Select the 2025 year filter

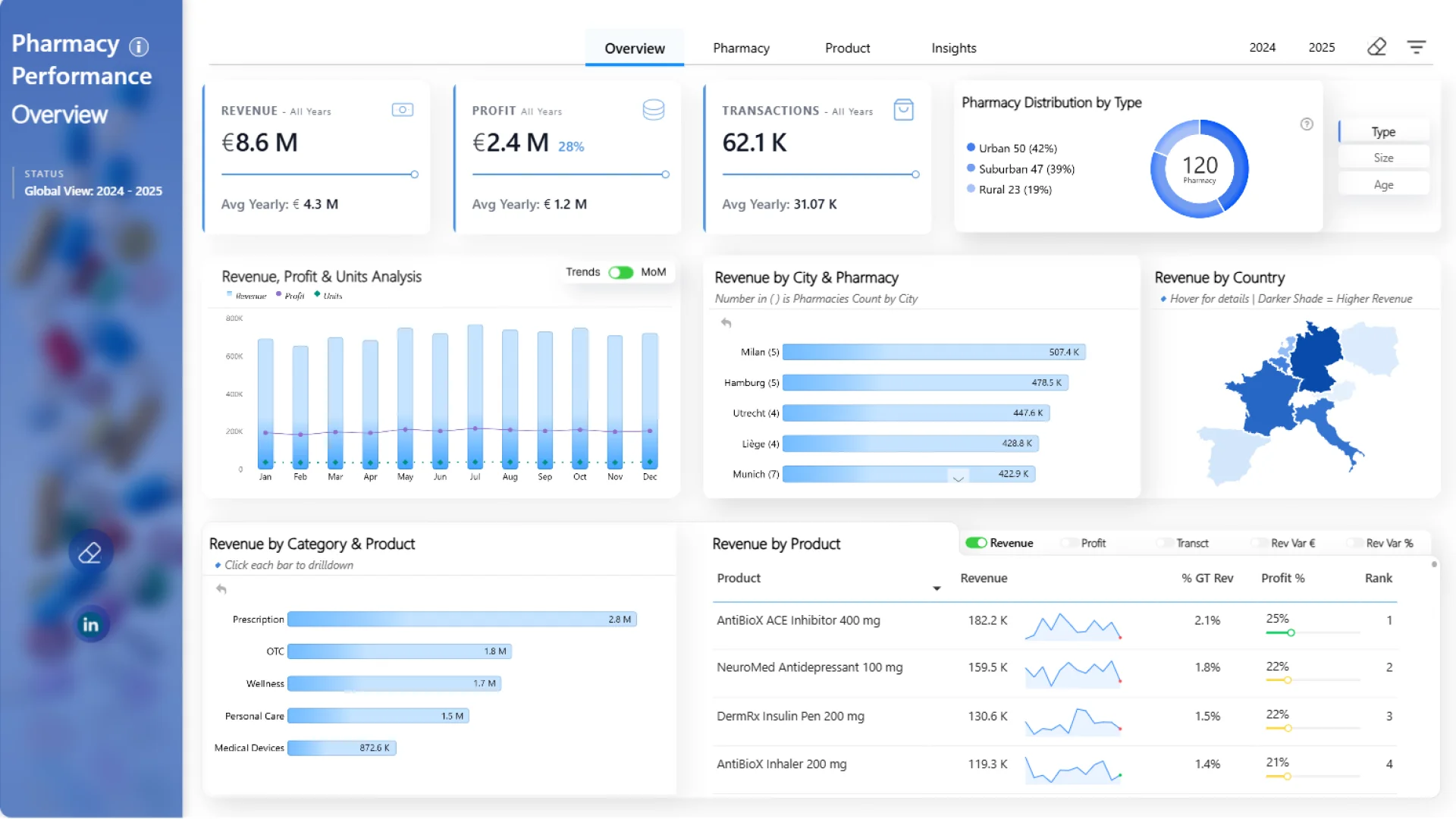[1321, 47]
